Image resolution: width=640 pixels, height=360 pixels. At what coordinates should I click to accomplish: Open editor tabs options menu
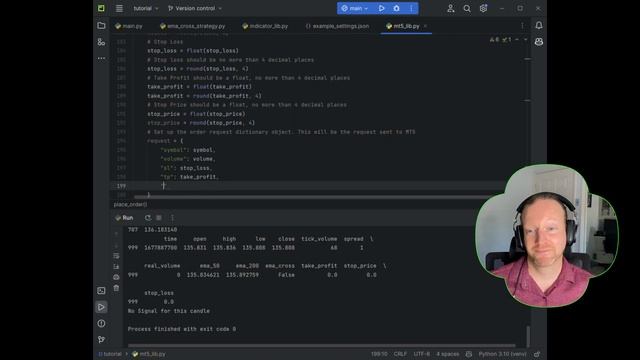coord(522,26)
